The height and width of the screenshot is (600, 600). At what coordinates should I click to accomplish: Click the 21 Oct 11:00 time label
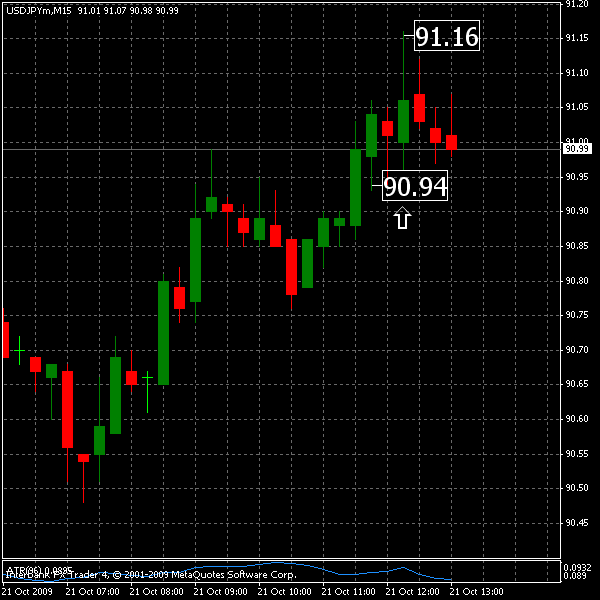coord(349,592)
